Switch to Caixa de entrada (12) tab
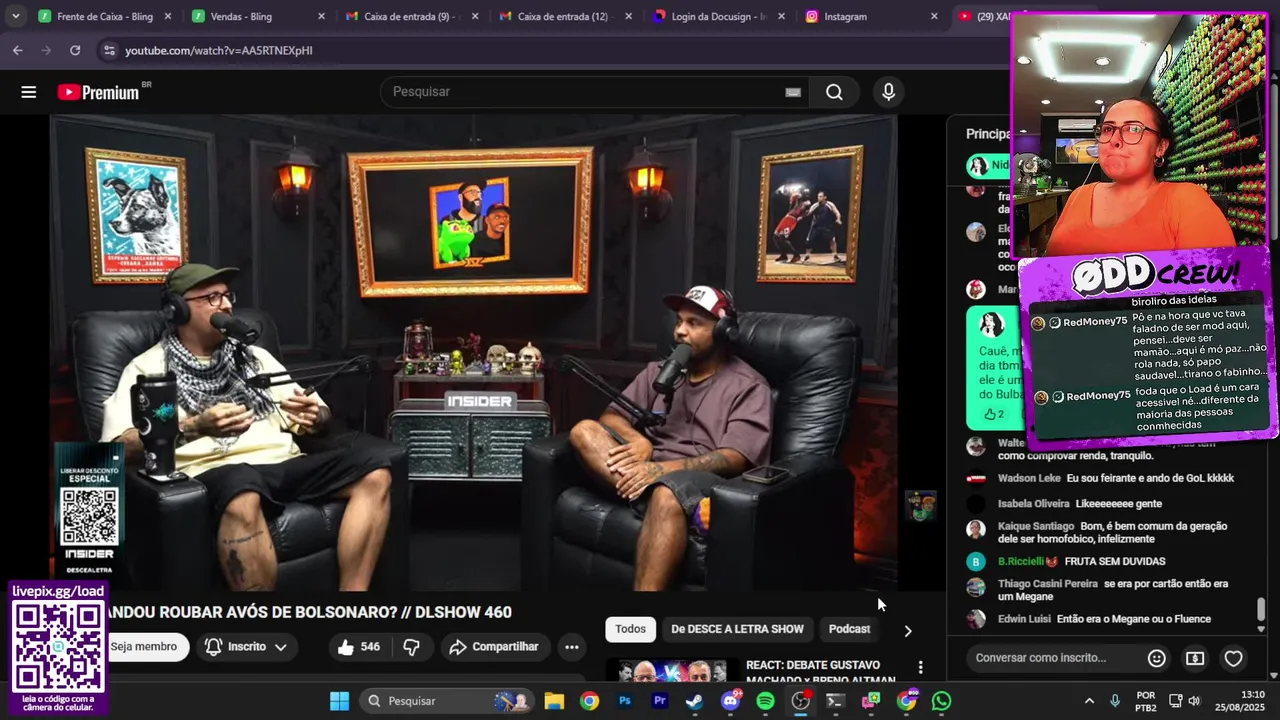1280x720 pixels. click(564, 16)
